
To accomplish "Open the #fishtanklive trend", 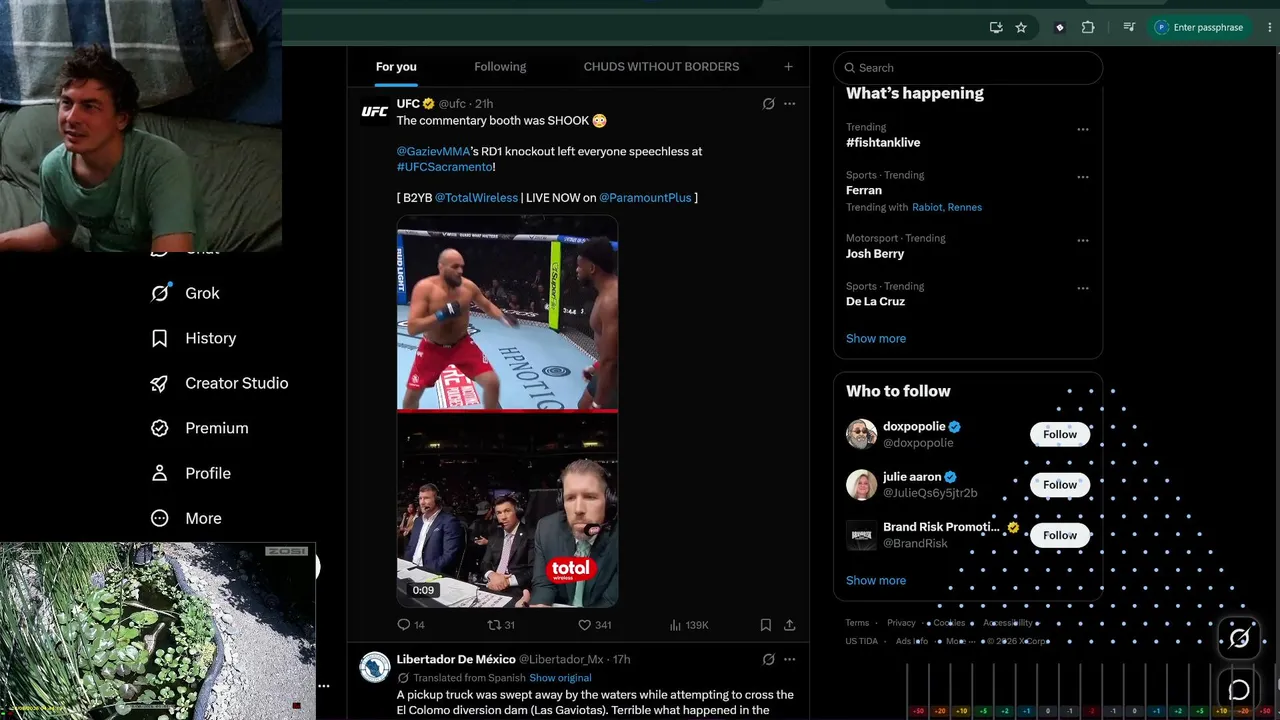I will coord(883,143).
